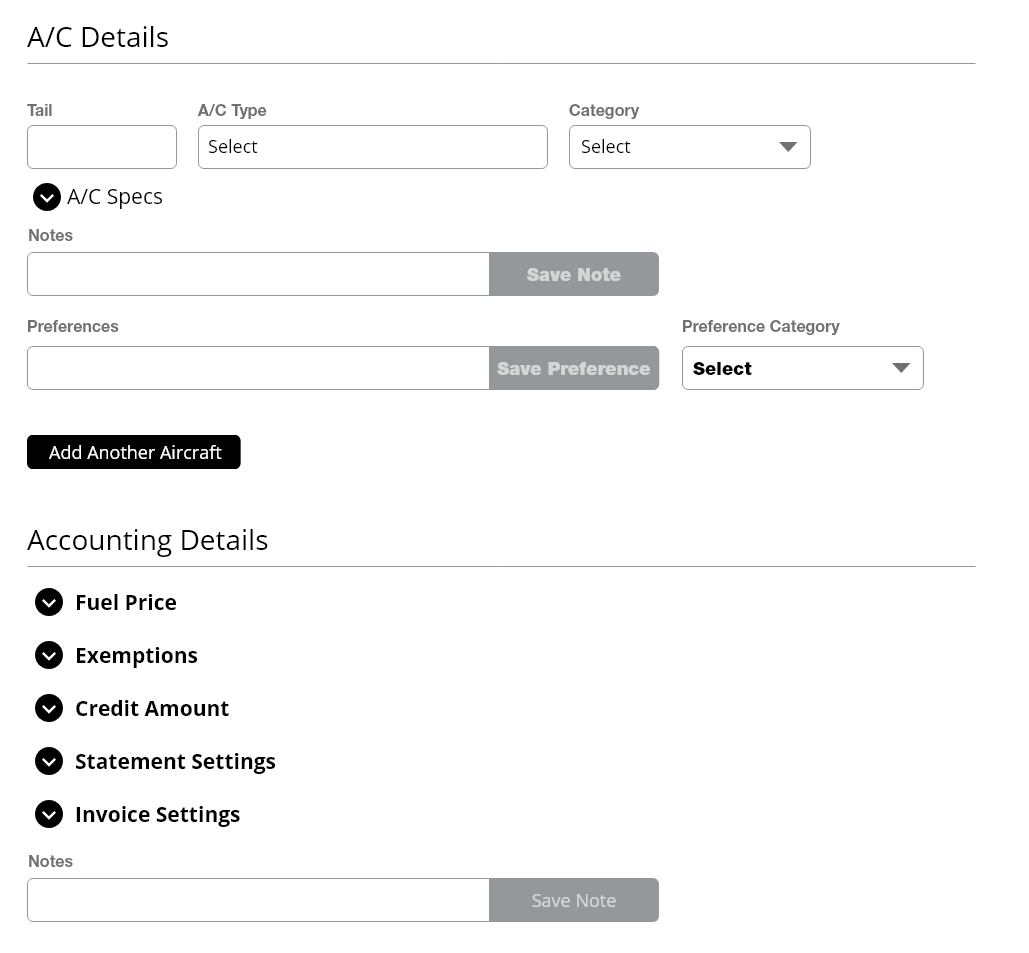The image size is (1029, 953).
Task: Click Save Note under Accounting Details
Action: pos(573,900)
